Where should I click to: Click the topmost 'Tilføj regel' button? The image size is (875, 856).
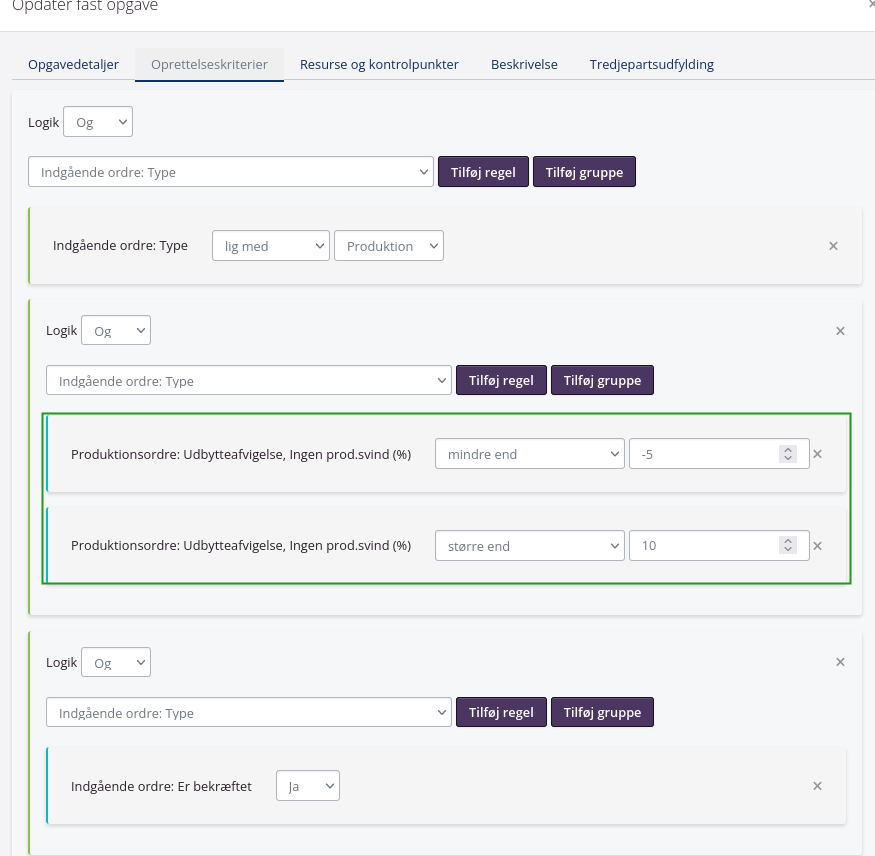(483, 172)
